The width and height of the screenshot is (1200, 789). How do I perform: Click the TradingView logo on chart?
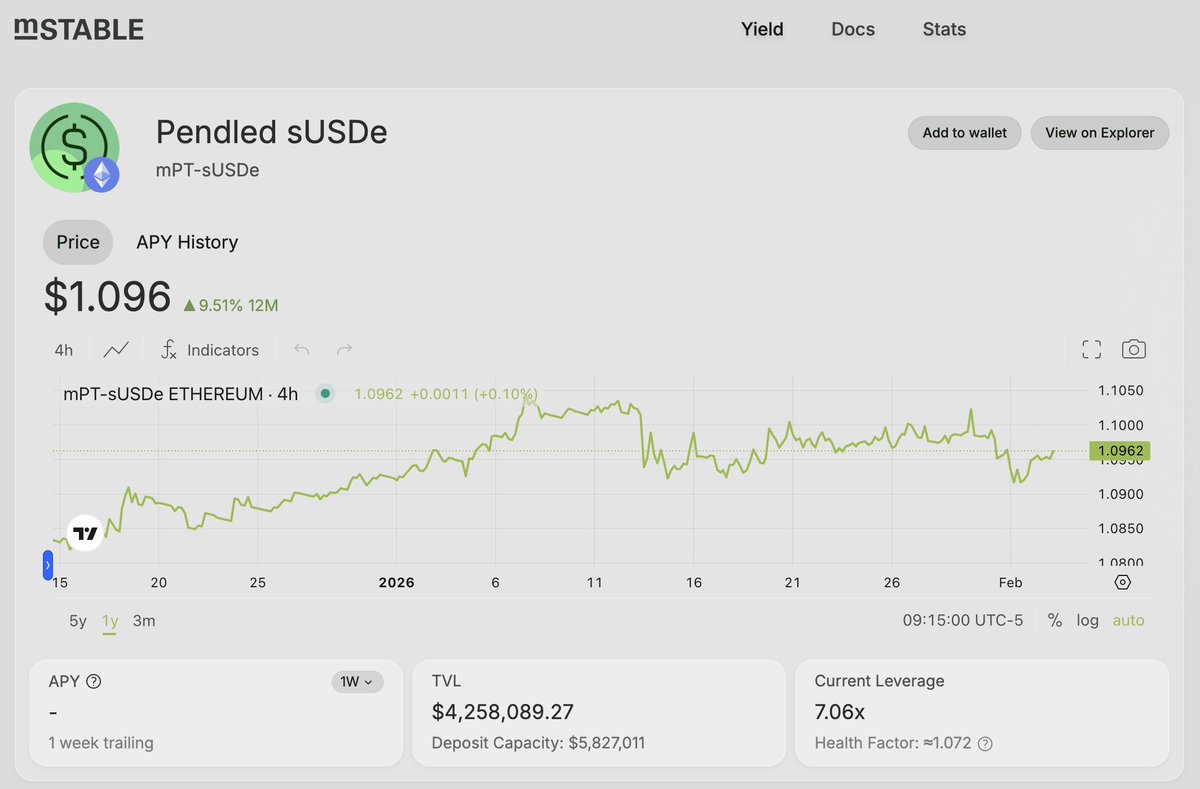point(86,533)
